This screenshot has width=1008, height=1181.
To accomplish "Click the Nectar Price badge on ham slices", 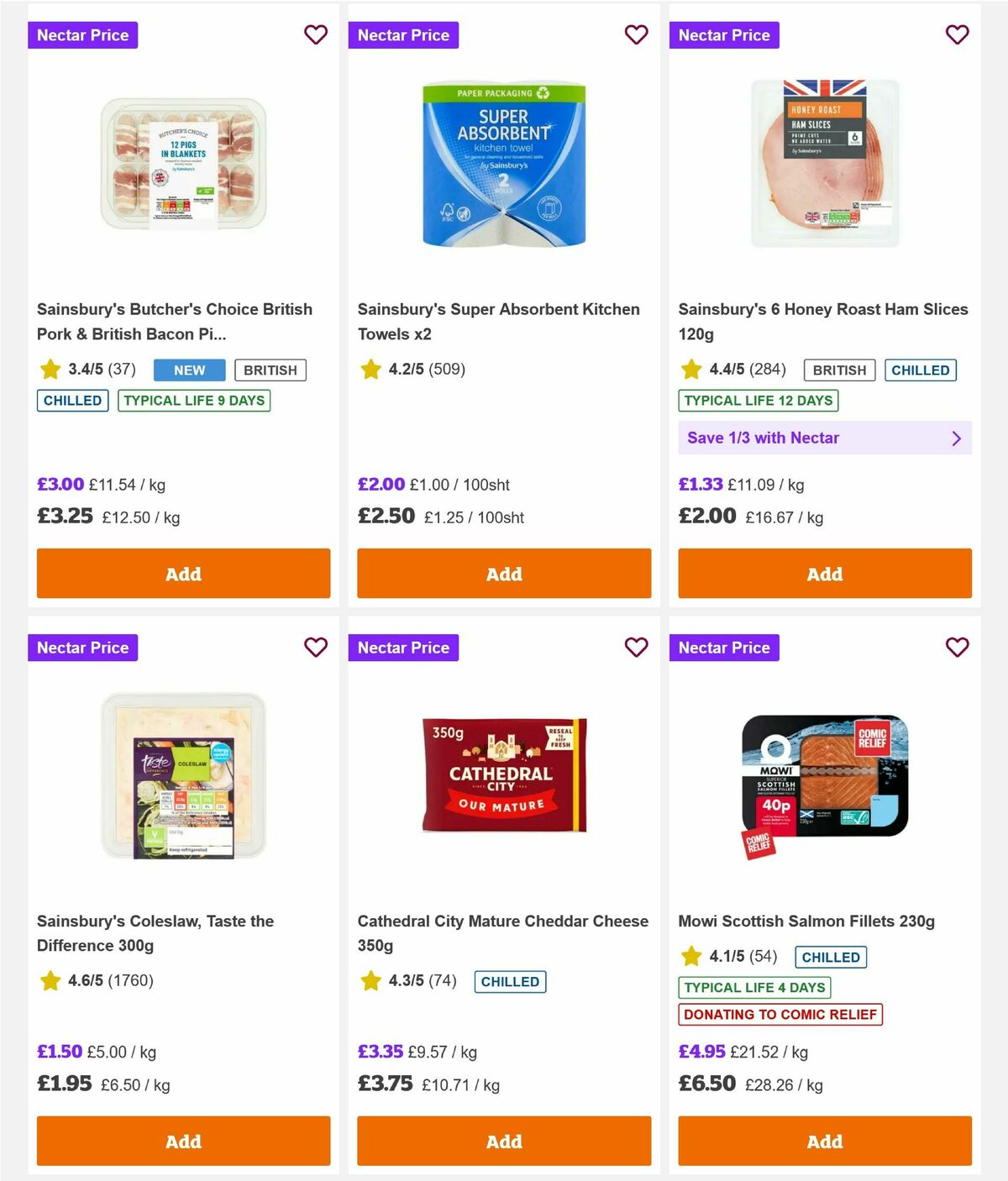I will (x=725, y=35).
